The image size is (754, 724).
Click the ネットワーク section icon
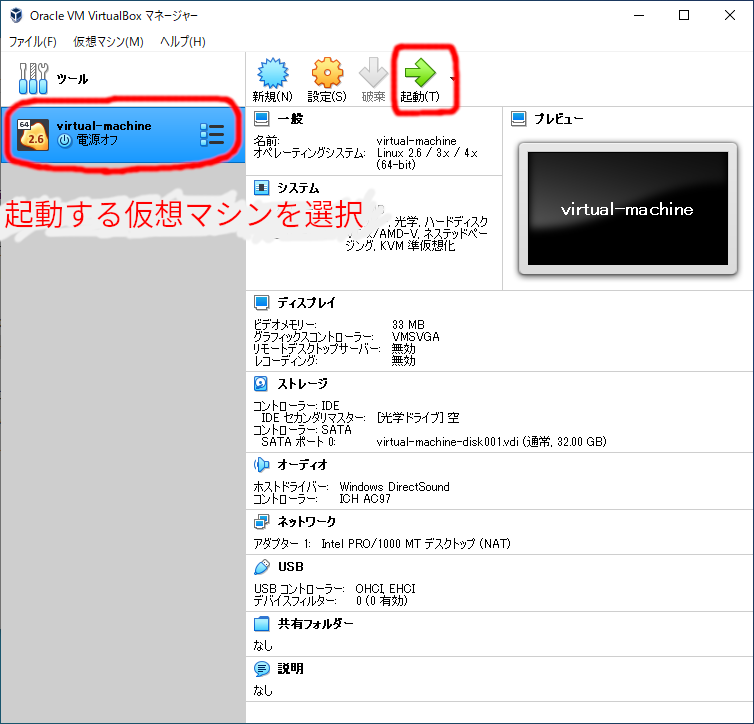pyautogui.click(x=262, y=521)
